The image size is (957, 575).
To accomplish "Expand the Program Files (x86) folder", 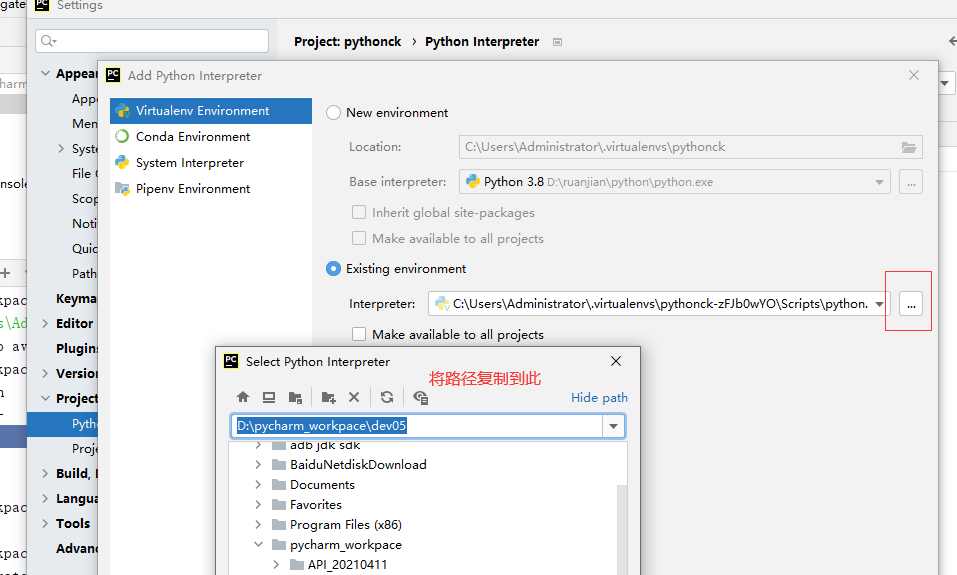I will point(258,524).
